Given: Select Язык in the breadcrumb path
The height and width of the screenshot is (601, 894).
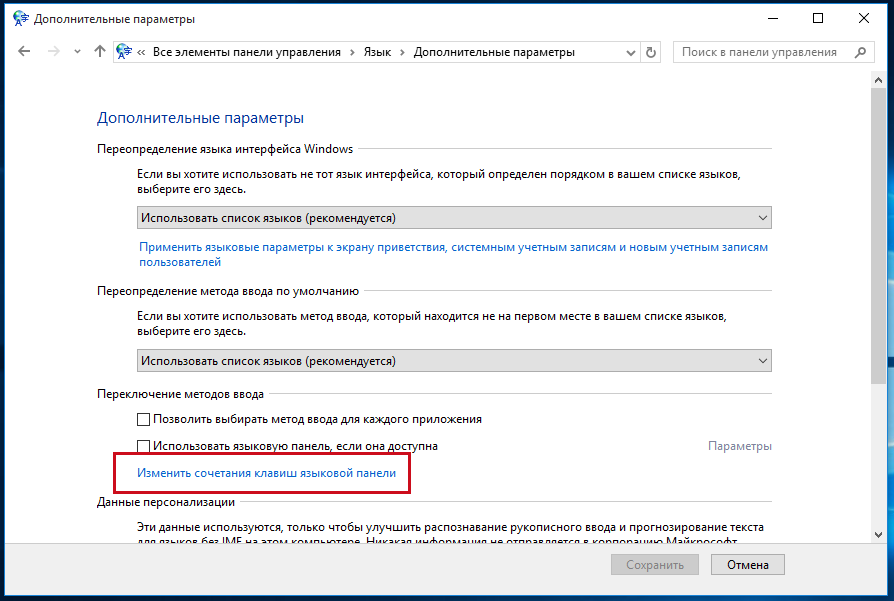Looking at the screenshot, I should [x=377, y=52].
